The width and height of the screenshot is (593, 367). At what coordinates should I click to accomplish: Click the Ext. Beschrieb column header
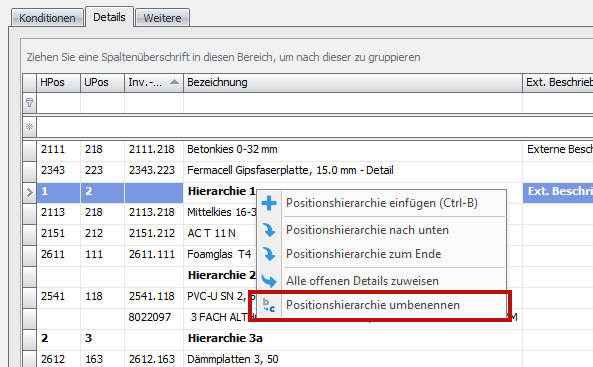pos(558,82)
